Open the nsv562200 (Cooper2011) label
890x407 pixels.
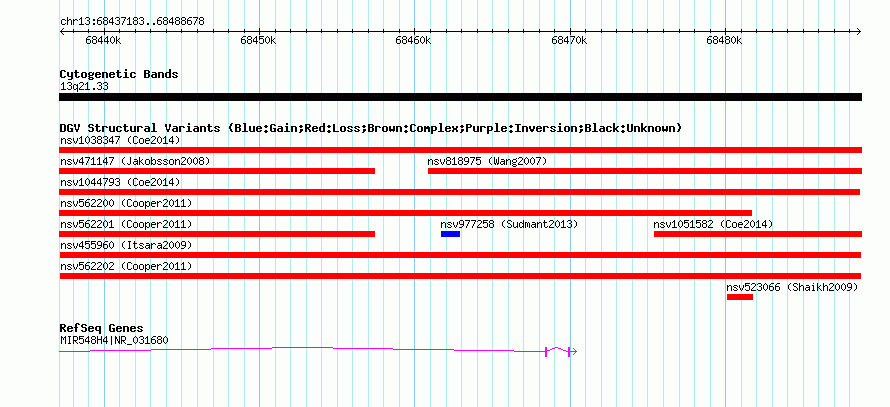126,203
